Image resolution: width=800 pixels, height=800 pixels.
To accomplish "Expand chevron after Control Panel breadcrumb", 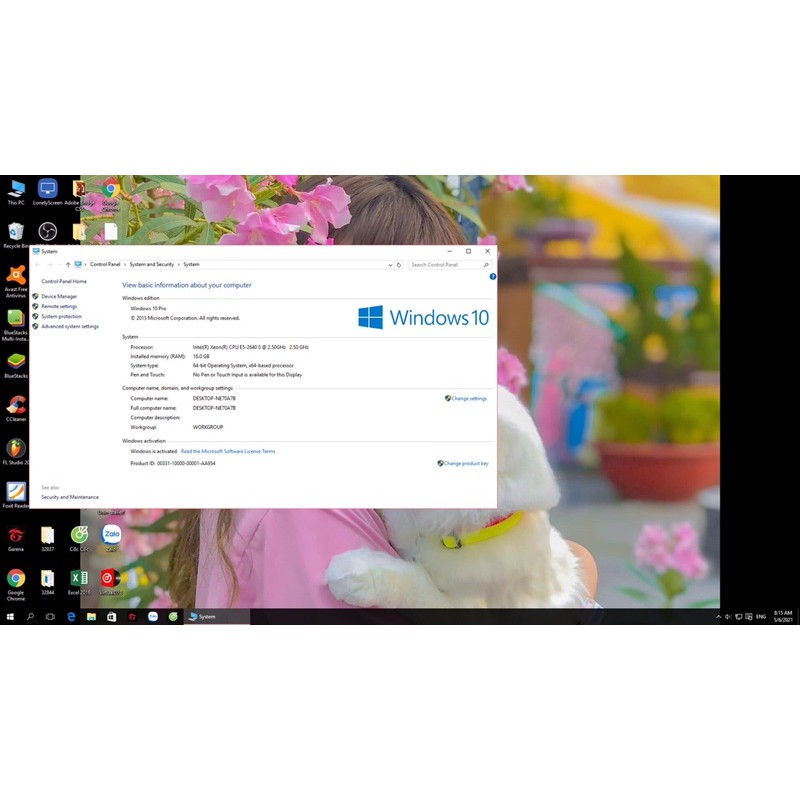I will click(x=124, y=264).
